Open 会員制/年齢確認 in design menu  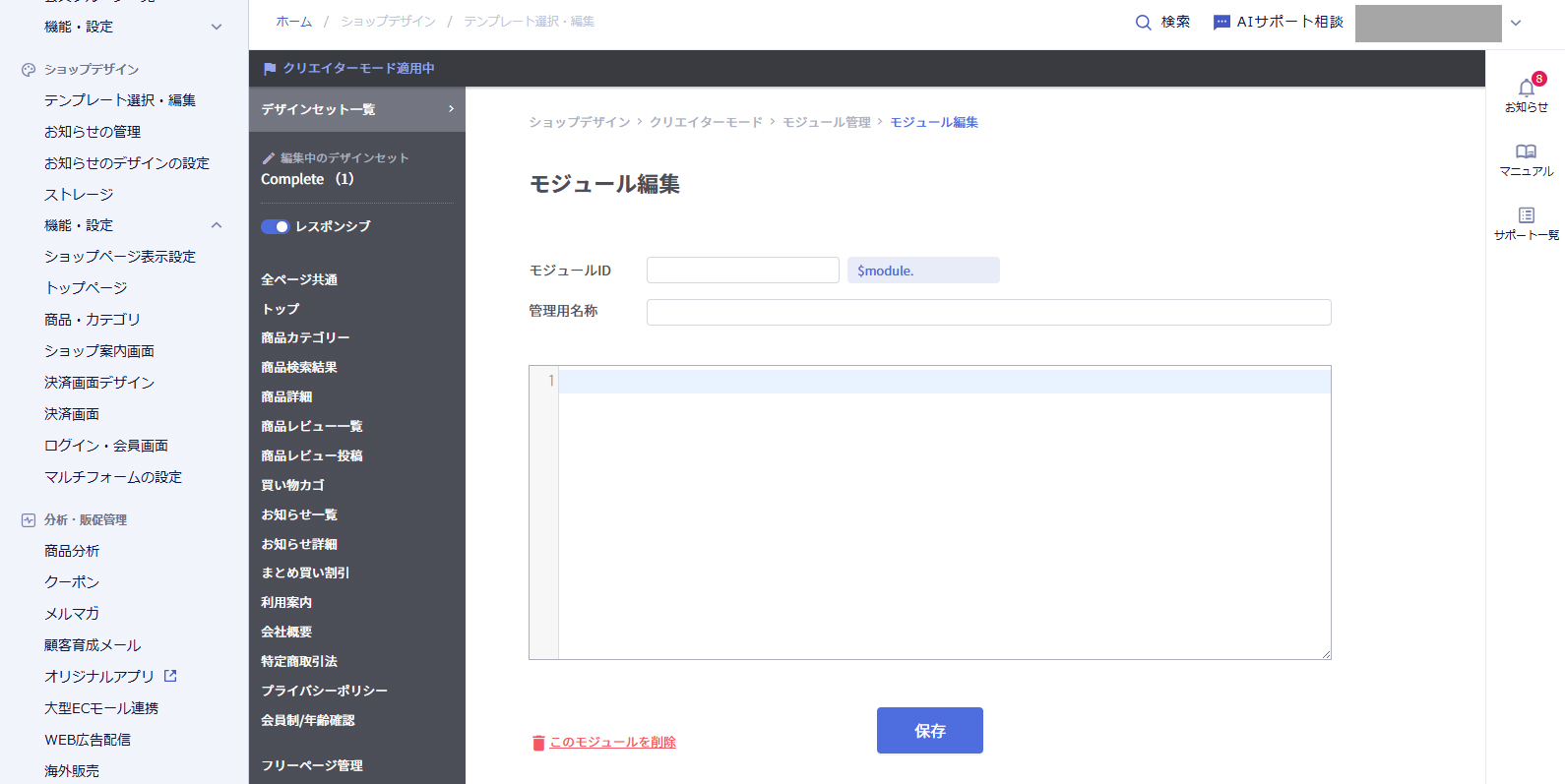tap(308, 720)
